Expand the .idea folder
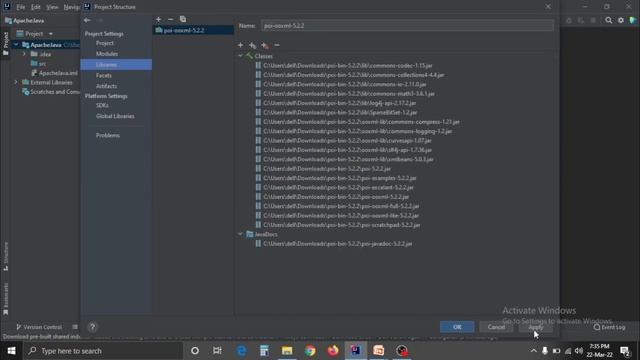The width and height of the screenshot is (640, 360). 24,54
